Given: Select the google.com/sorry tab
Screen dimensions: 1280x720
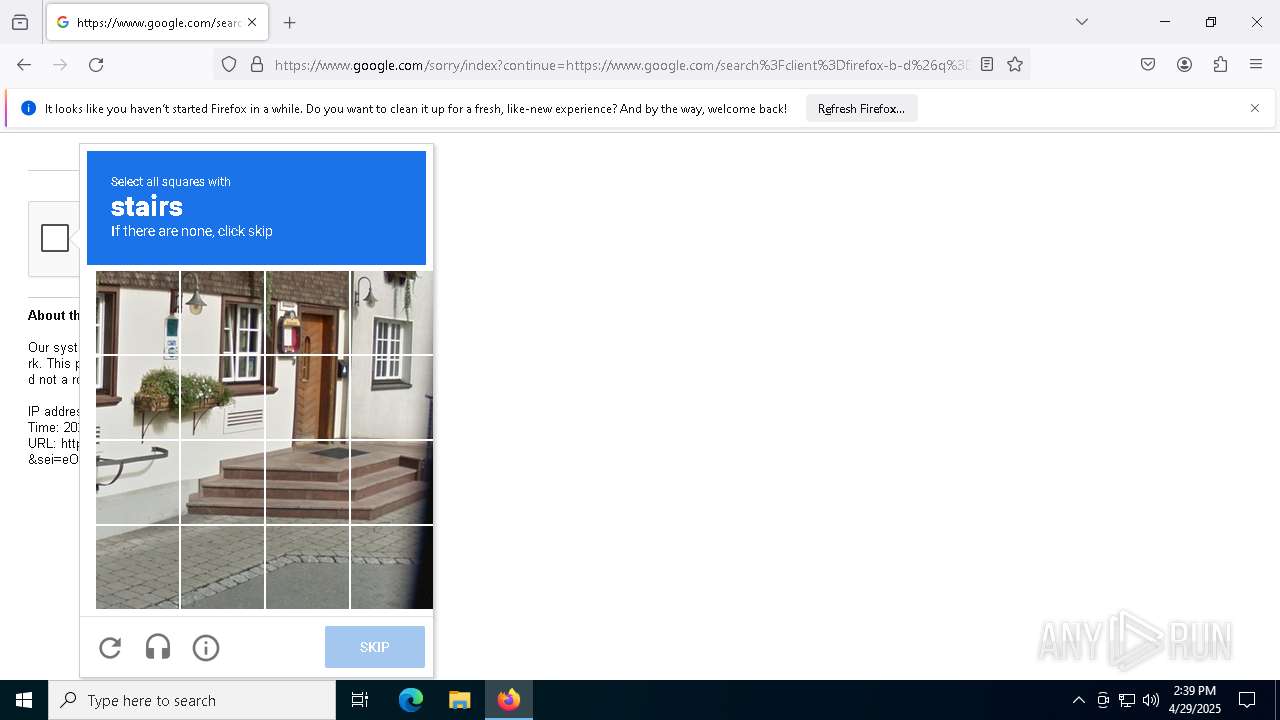Looking at the screenshot, I should coord(157,22).
